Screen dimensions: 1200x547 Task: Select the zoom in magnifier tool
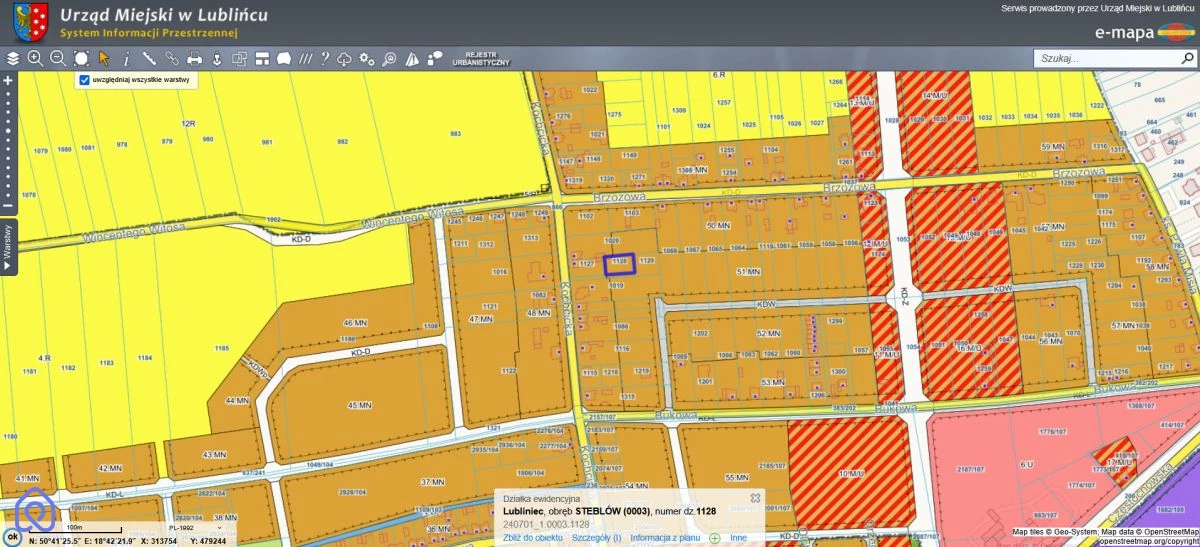click(35, 58)
